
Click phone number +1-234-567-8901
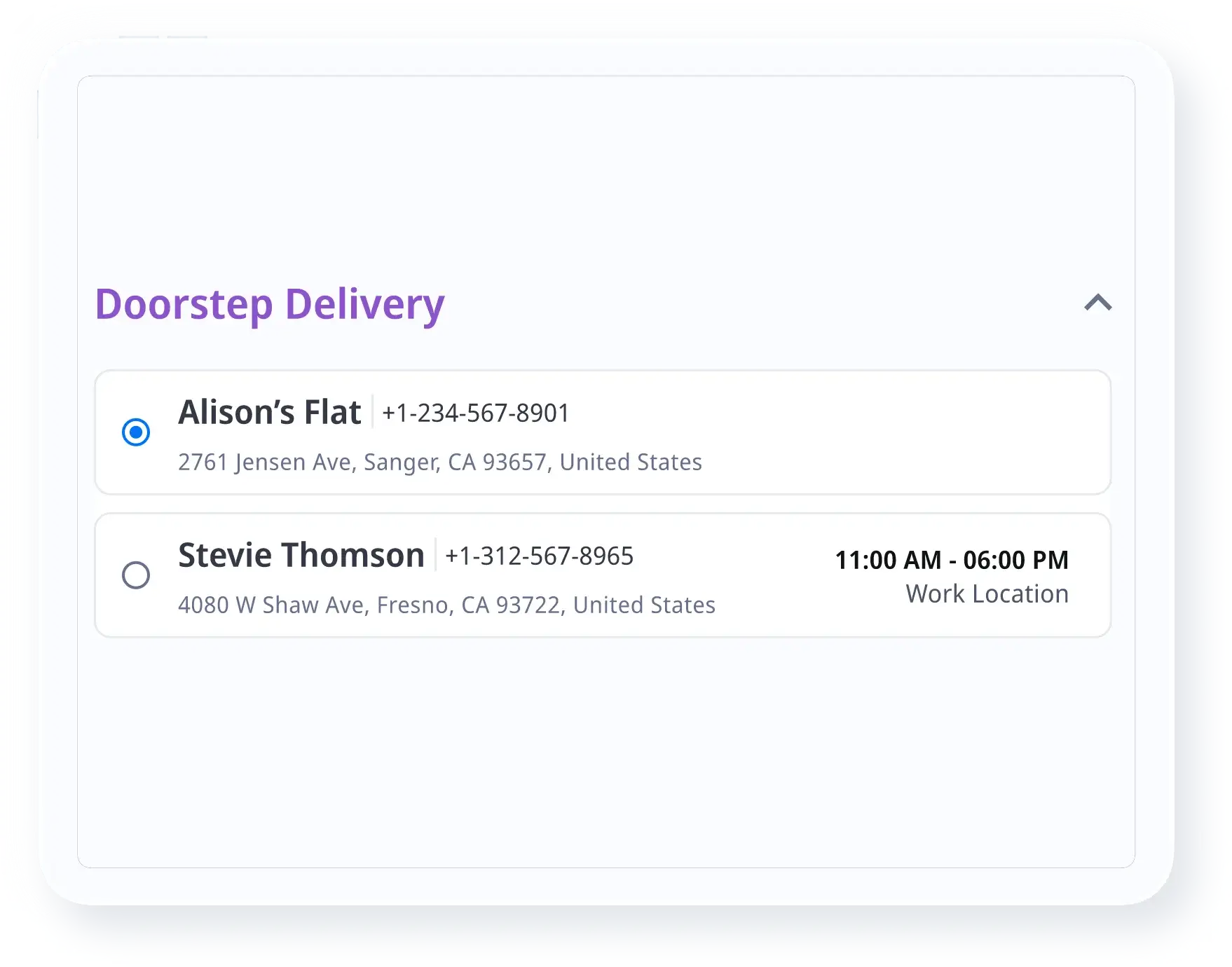tap(476, 413)
